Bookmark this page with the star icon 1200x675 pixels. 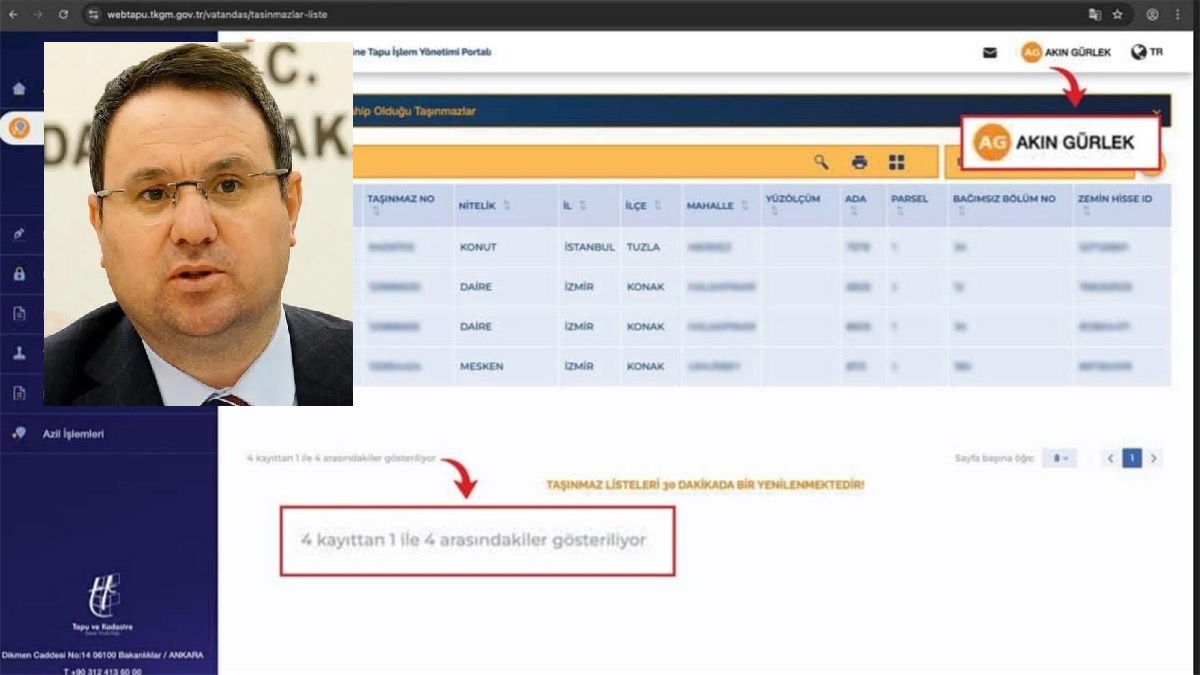click(1118, 15)
